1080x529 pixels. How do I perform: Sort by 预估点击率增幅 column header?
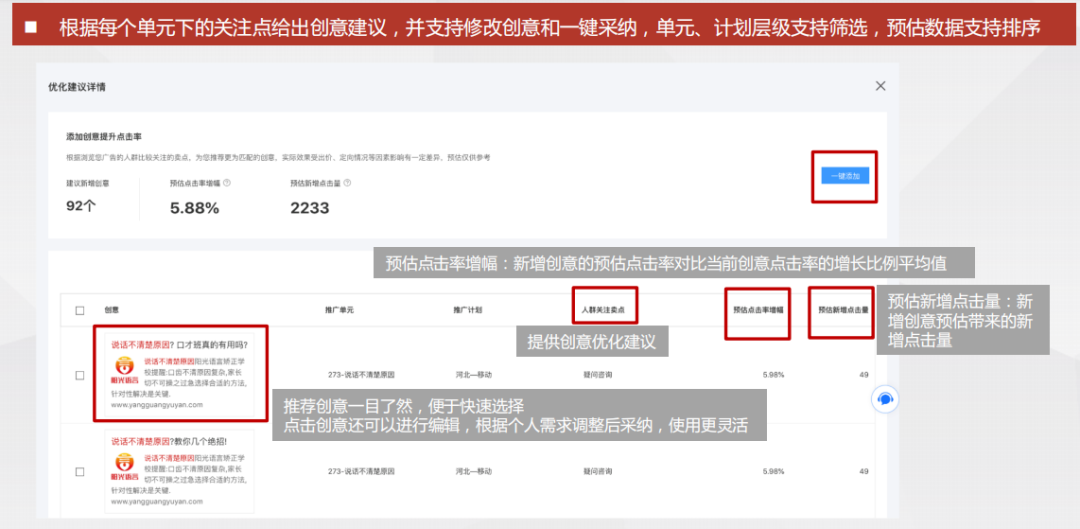coord(758,310)
